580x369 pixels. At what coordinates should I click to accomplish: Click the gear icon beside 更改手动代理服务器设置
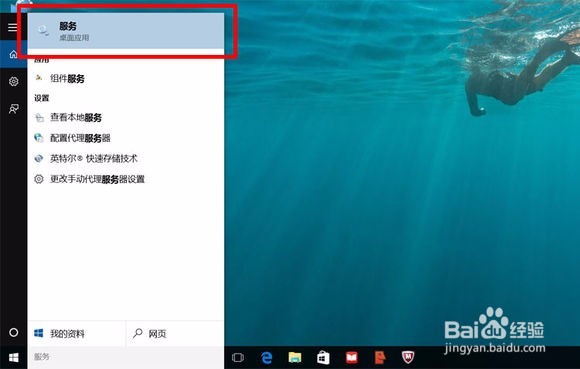[x=39, y=179]
